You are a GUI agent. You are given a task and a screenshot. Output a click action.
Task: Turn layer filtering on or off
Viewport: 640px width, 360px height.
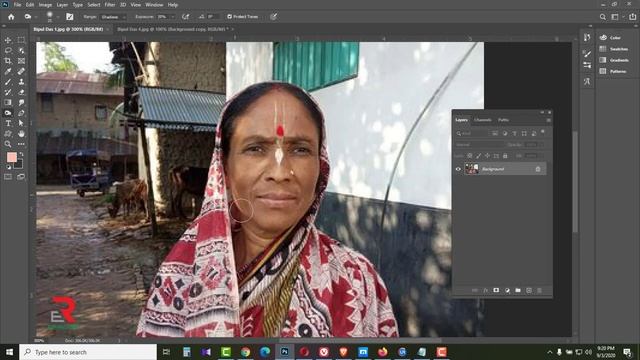tap(543, 132)
